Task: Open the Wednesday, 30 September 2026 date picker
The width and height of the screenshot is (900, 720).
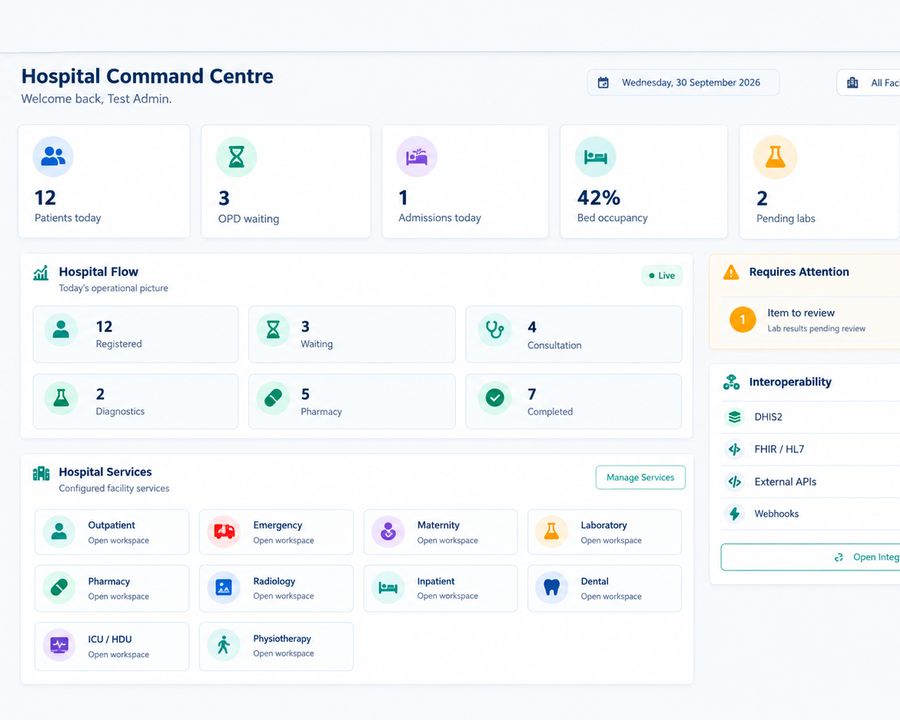Action: [683, 83]
